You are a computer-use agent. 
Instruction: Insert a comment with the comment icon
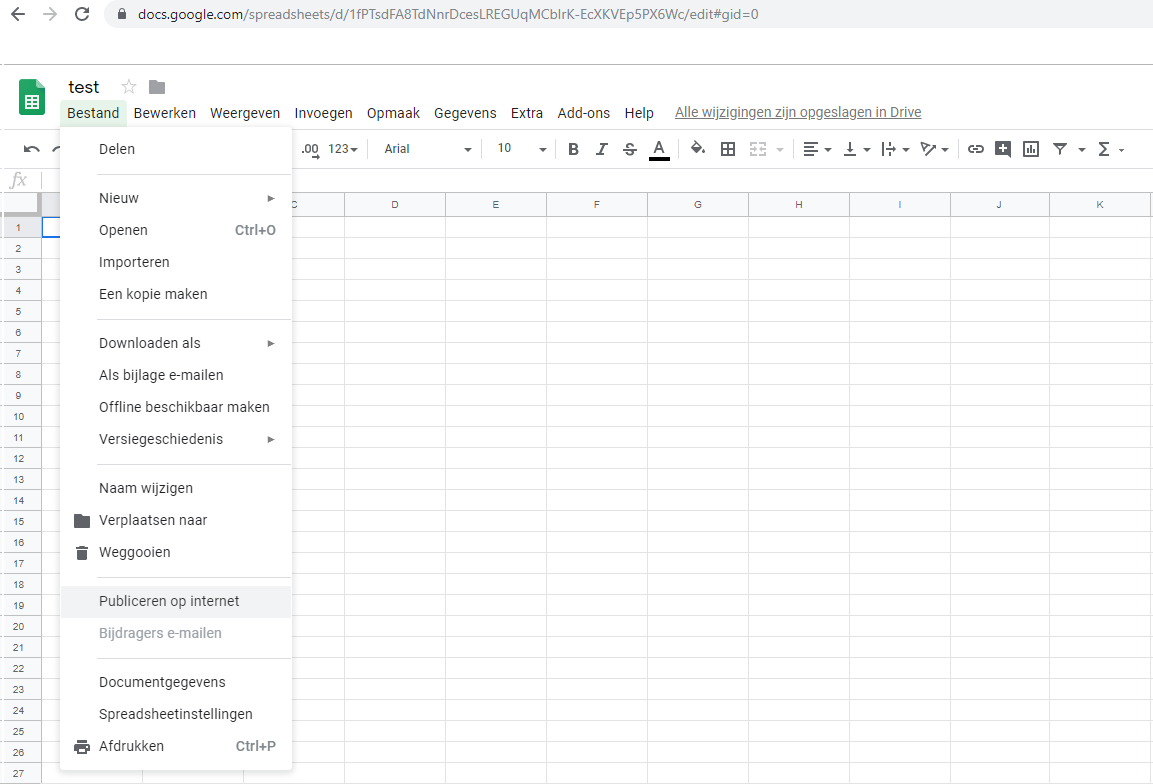click(1003, 148)
